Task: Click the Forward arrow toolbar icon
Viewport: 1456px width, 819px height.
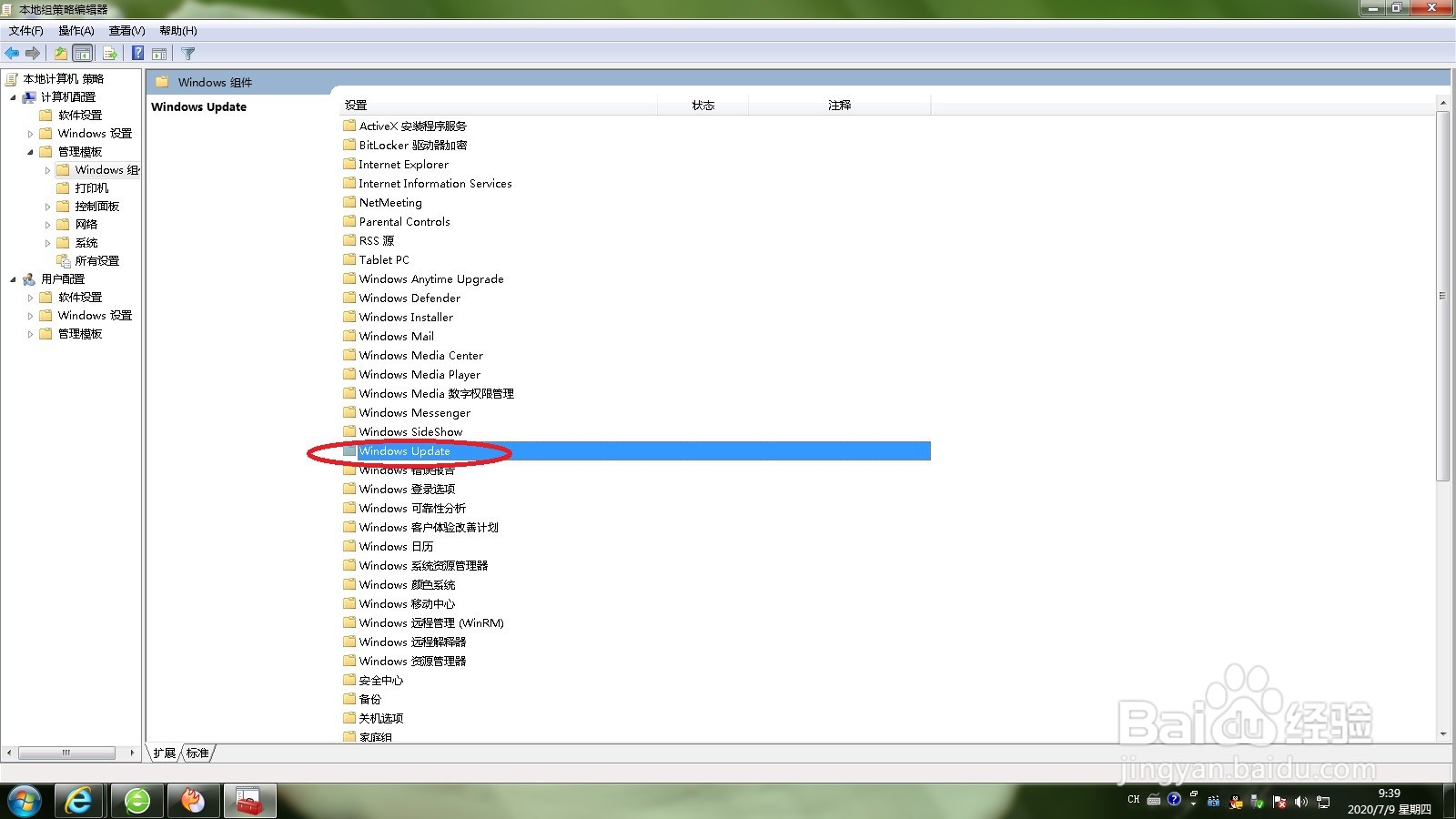Action: (33, 54)
